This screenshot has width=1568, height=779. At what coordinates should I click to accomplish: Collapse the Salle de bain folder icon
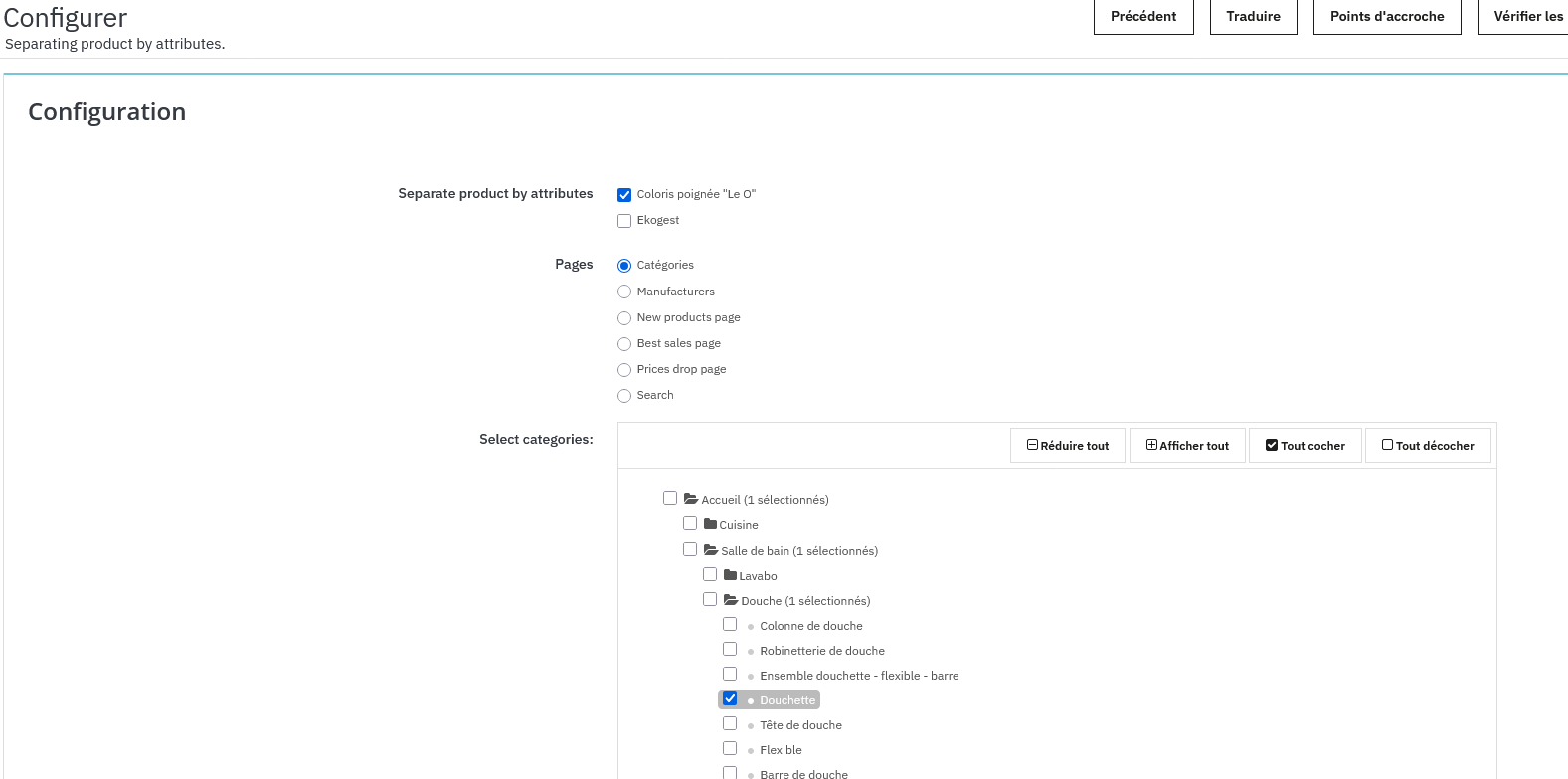tap(711, 550)
